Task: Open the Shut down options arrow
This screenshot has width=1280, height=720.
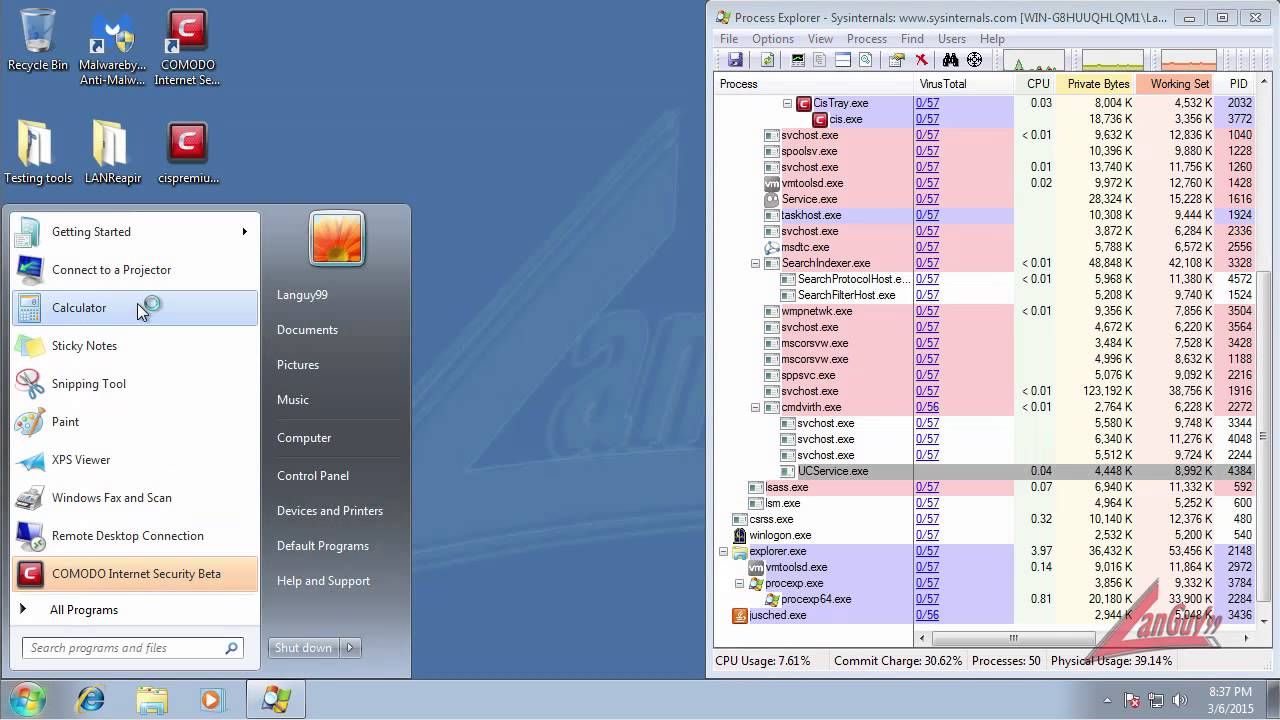Action: [350, 648]
